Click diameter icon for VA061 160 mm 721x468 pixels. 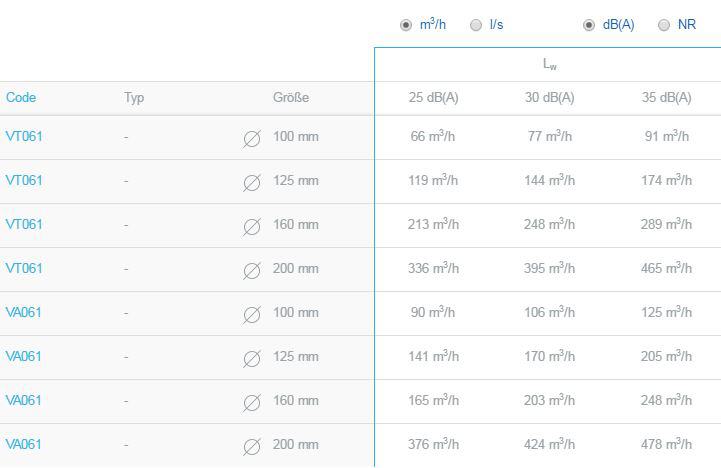[252, 403]
